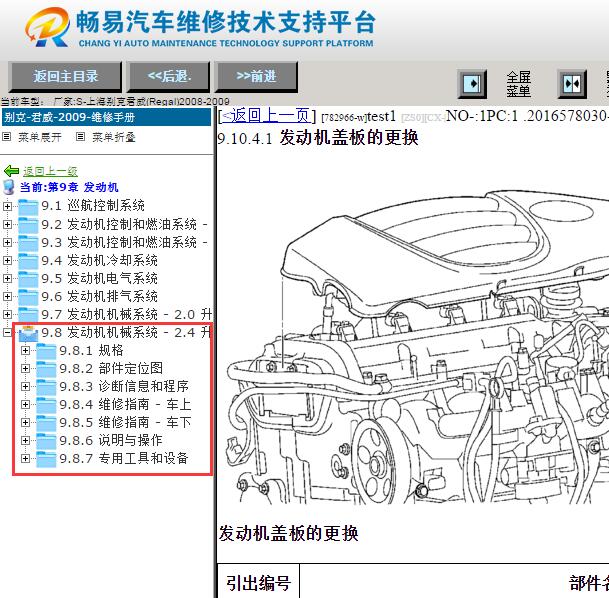Click the 9.8.6 说明与操作 folder icon
Viewport: 609px width, 598px height.
[x=46, y=441]
